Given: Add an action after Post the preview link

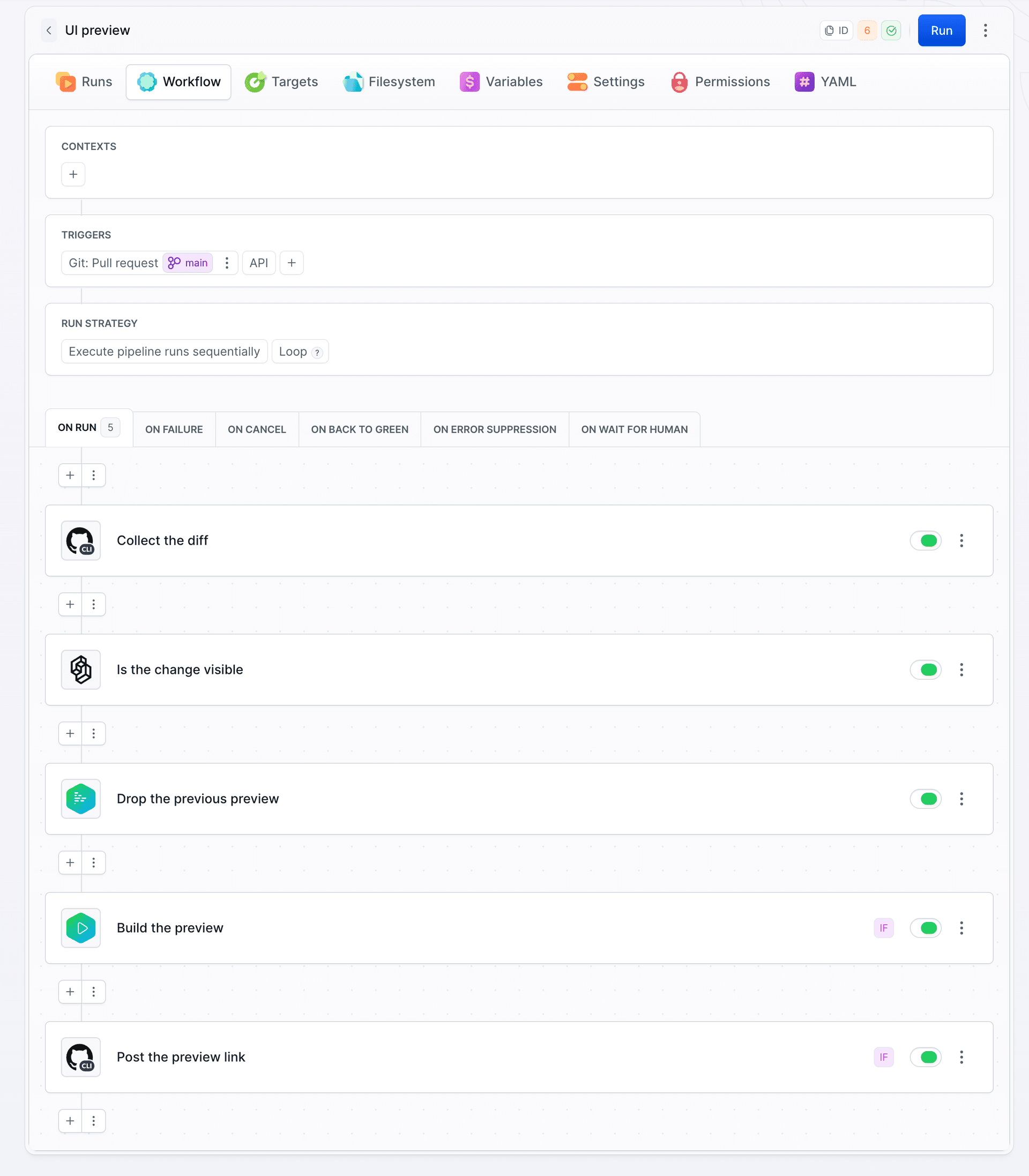Looking at the screenshot, I should 70,1121.
